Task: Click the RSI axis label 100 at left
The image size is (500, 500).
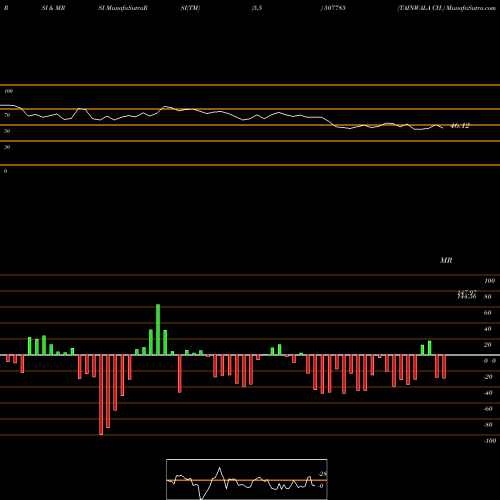Action: point(8,91)
